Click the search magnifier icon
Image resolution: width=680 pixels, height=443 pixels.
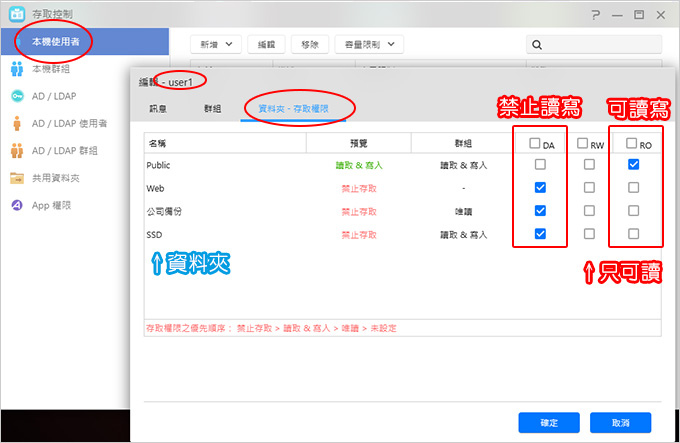point(536,45)
